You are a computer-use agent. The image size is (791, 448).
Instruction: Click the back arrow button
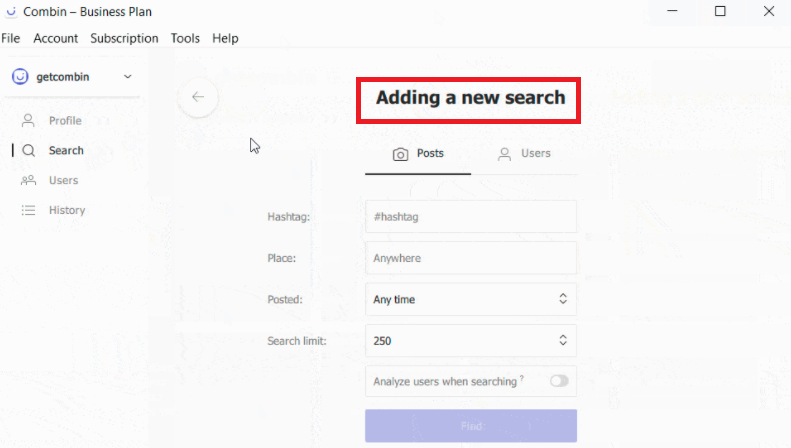[x=198, y=97]
